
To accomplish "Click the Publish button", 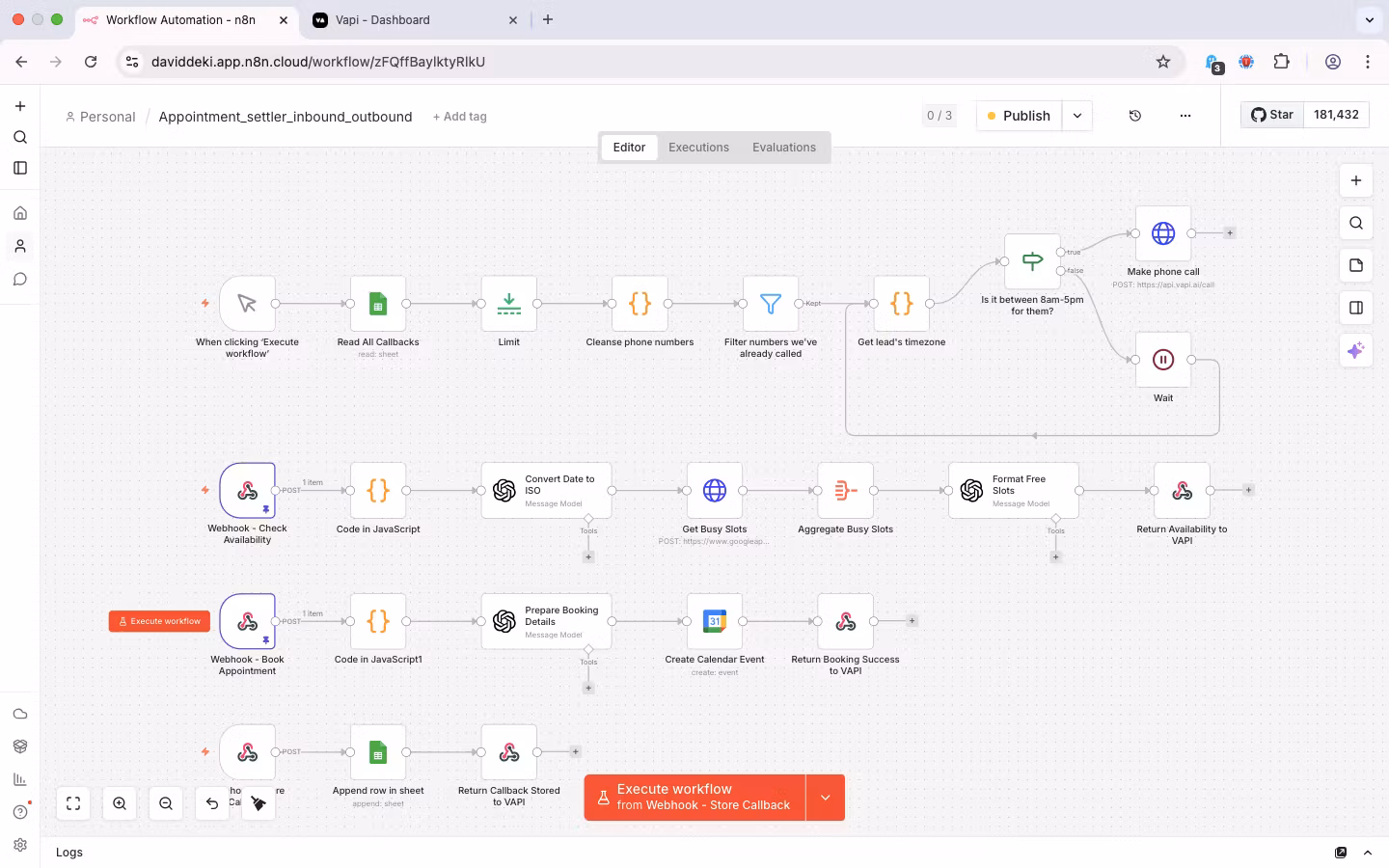I will 1019,116.
